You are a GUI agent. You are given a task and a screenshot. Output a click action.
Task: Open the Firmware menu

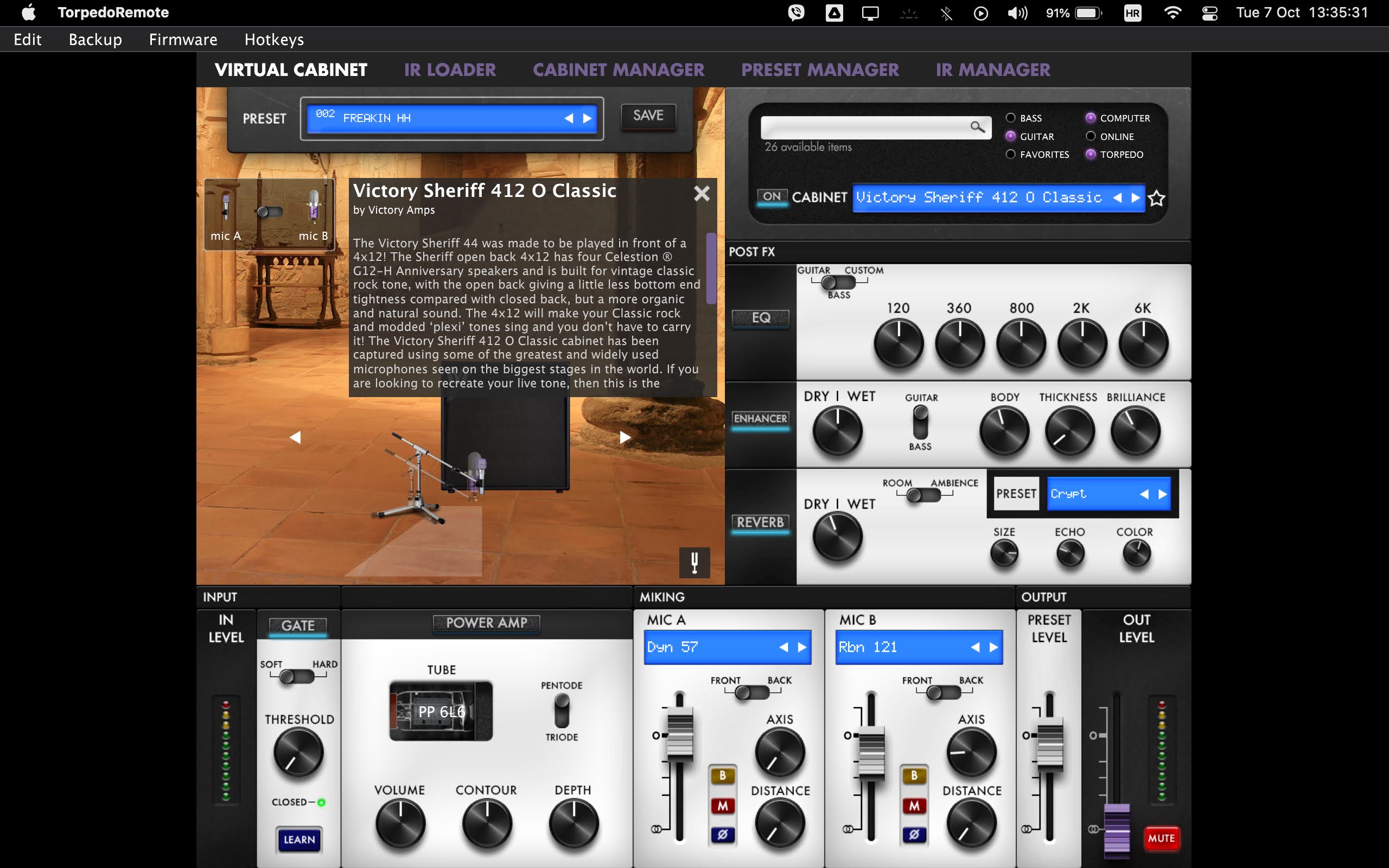coord(182,40)
